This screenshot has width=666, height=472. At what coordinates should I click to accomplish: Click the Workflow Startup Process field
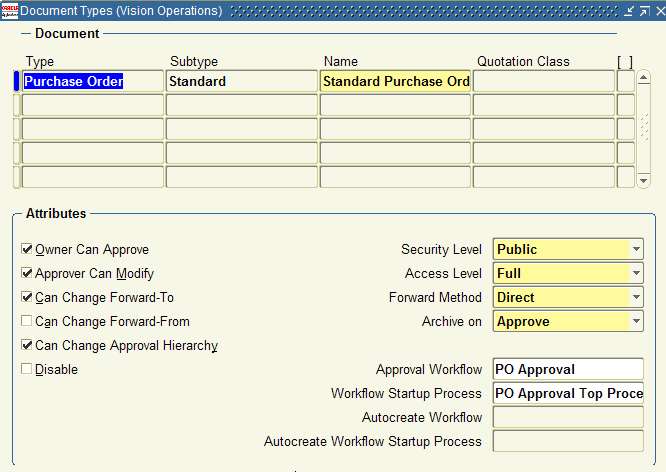567,393
